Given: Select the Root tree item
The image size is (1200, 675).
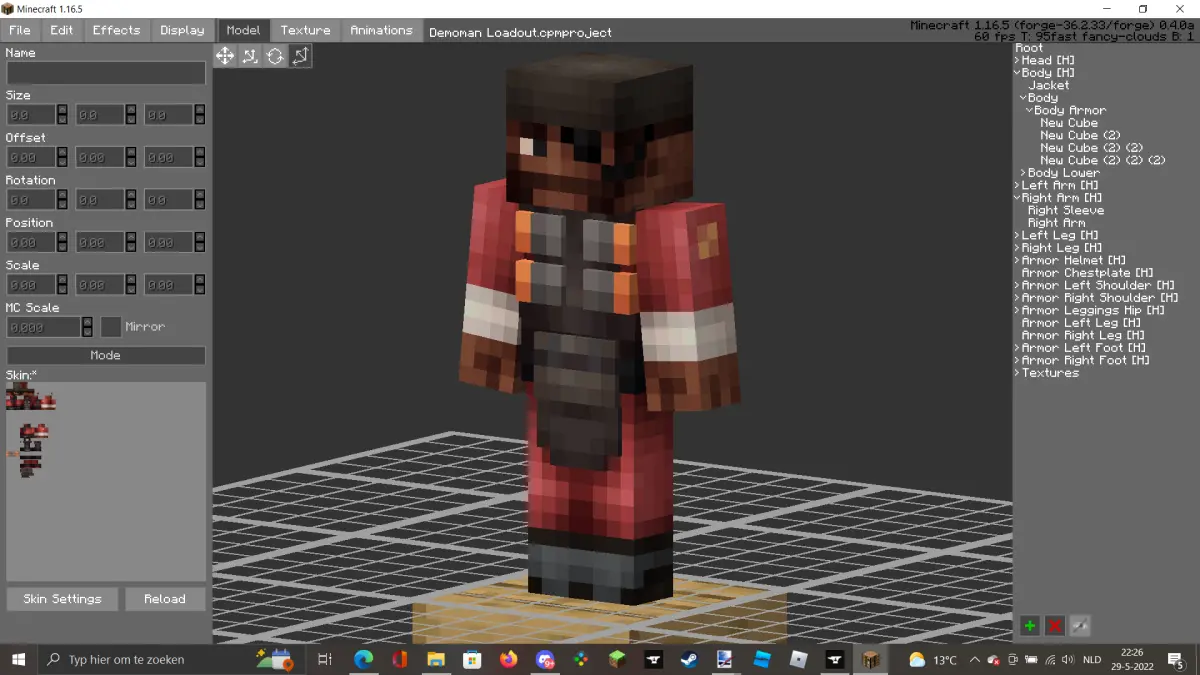Looking at the screenshot, I should coord(1029,48).
